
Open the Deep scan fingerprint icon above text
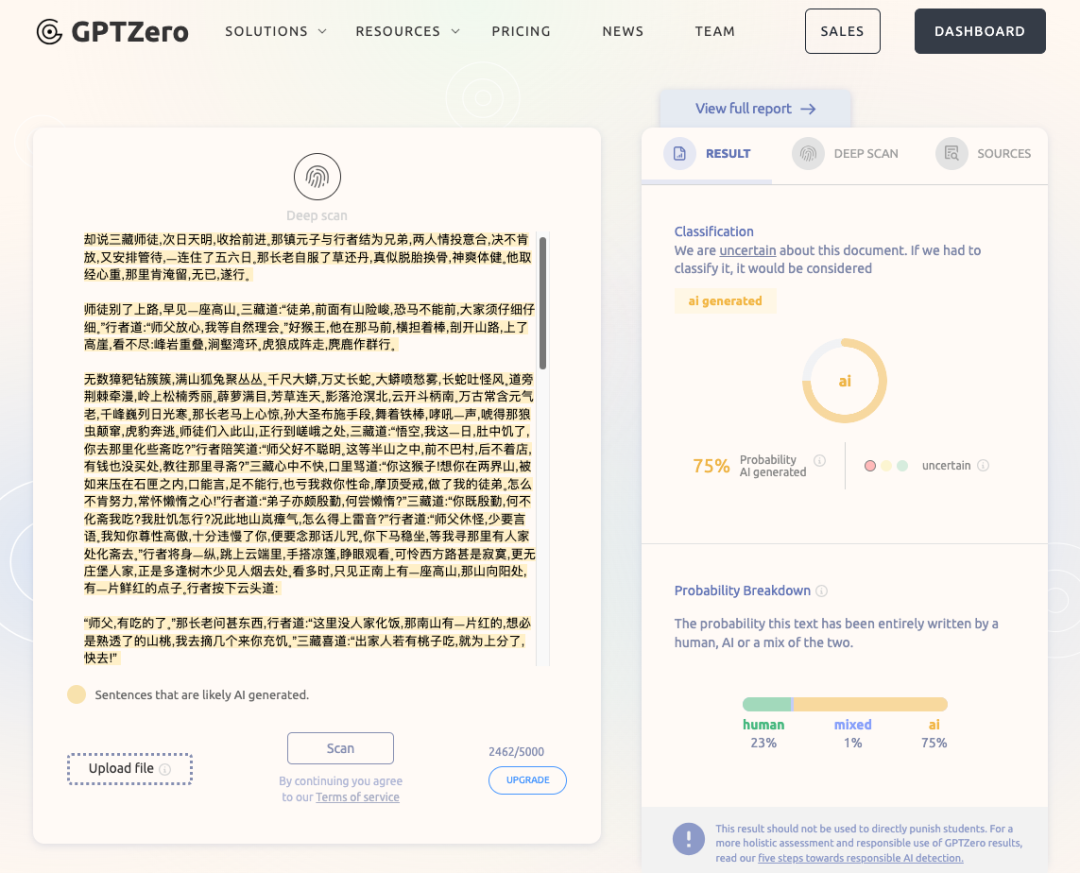click(317, 177)
